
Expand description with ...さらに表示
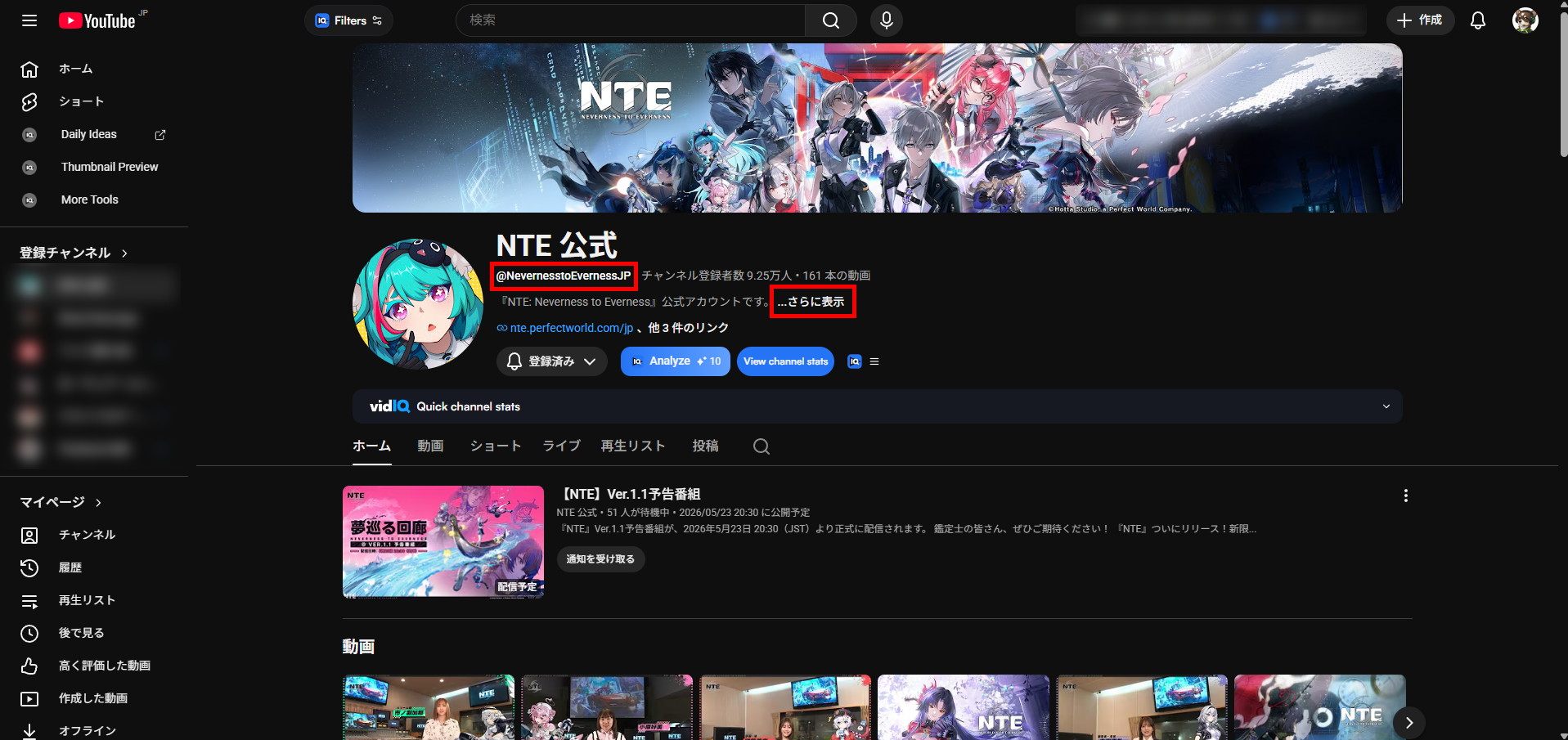(811, 302)
